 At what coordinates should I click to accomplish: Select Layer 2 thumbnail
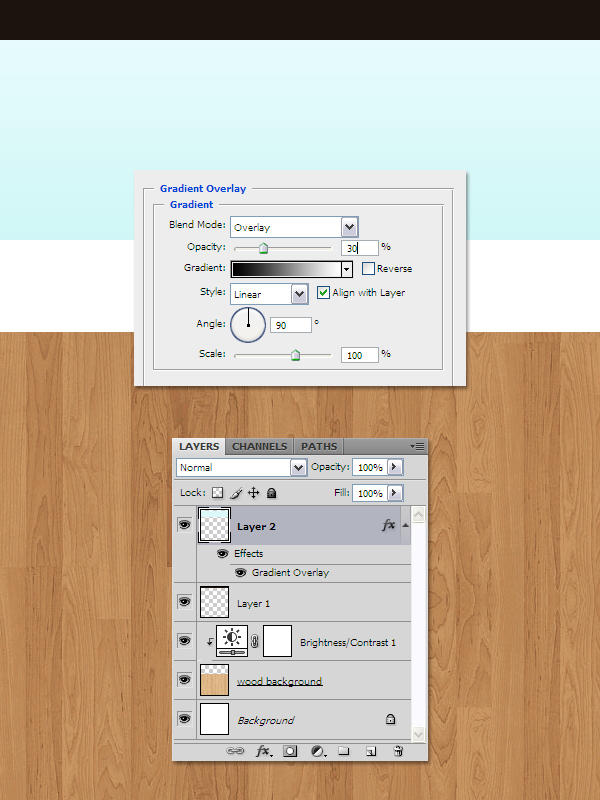214,524
